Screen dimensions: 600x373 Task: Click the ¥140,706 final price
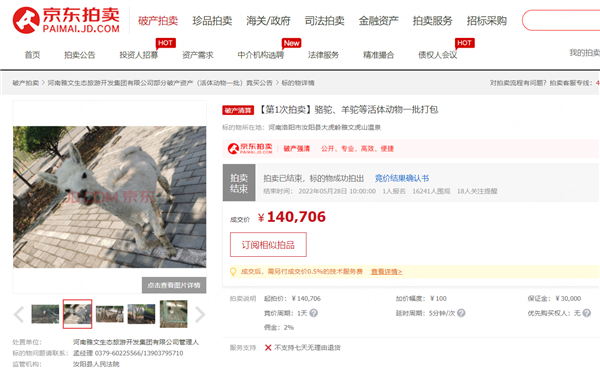coord(292,217)
